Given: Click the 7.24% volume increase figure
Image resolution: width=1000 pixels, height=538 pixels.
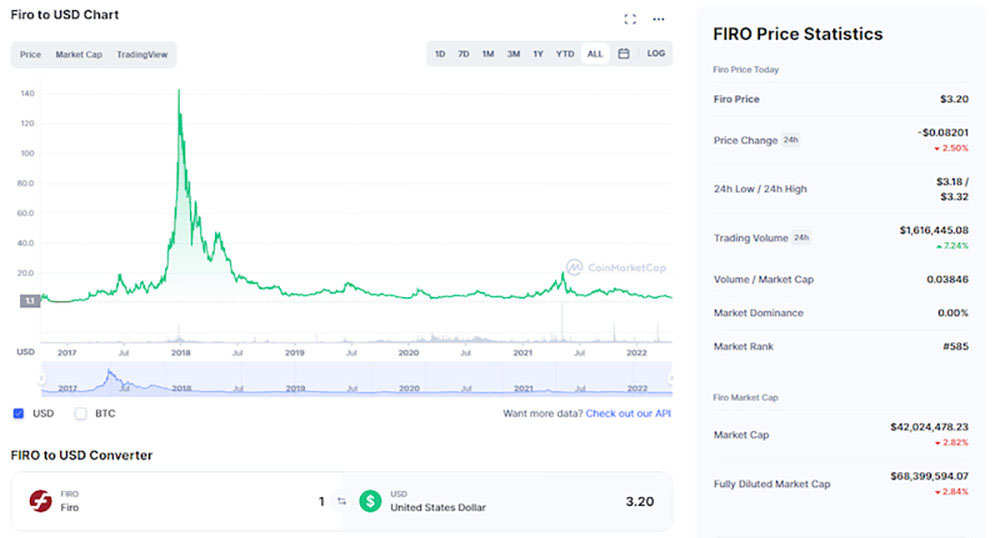Looking at the screenshot, I should [x=952, y=246].
